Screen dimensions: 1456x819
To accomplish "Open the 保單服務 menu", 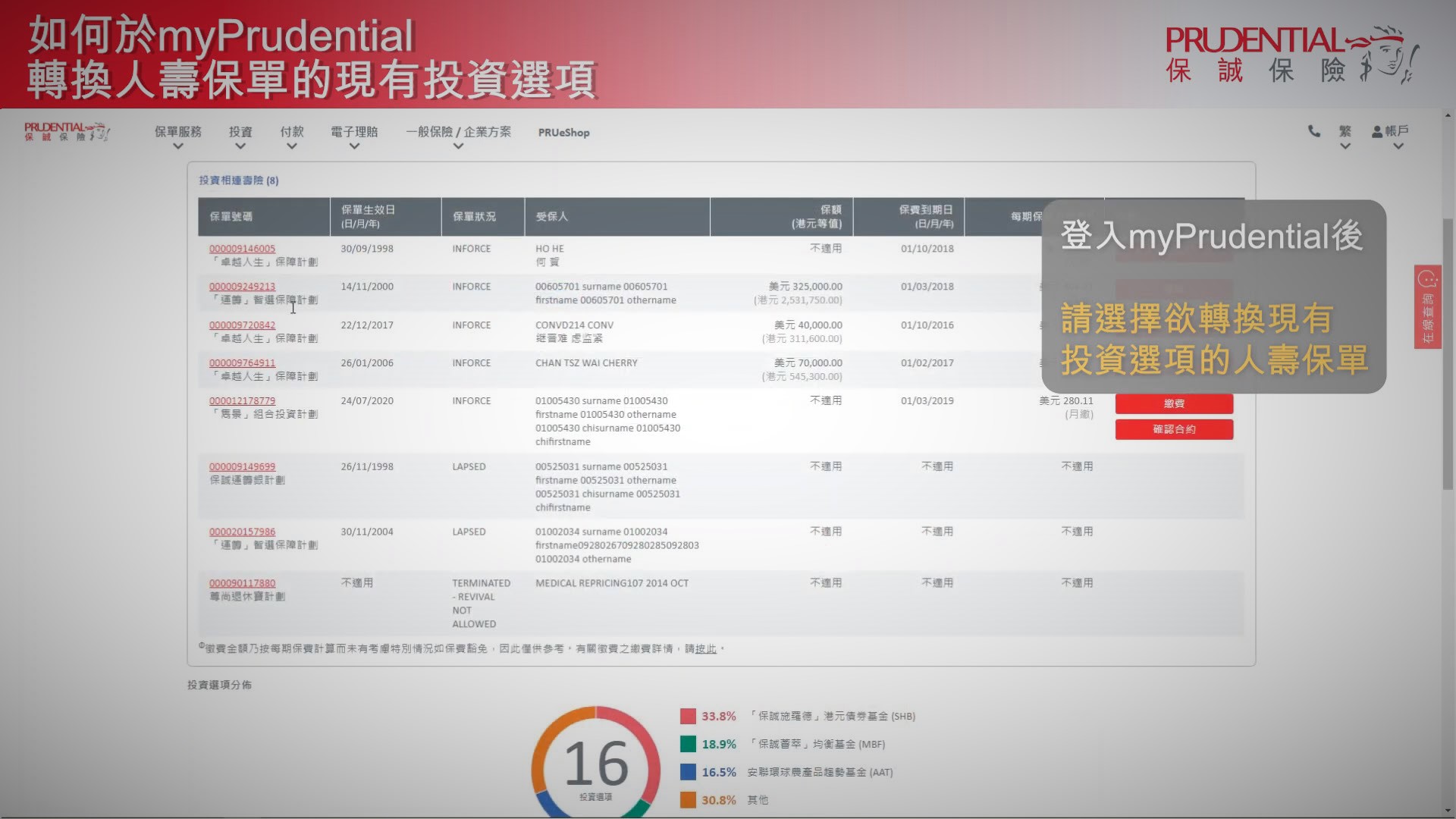I will 178,132.
